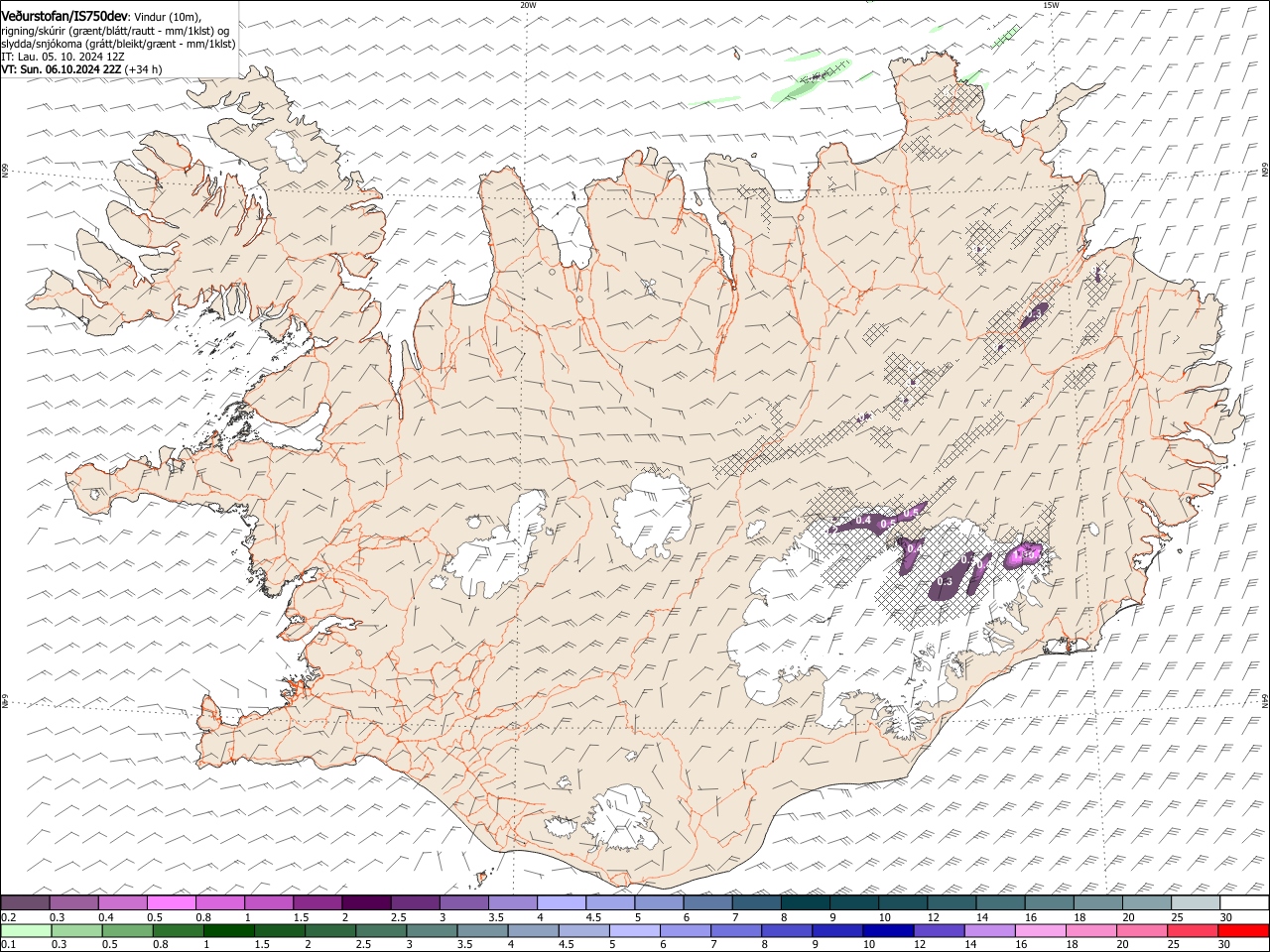Select the dark teal 8 swatch in upper legend
1270x952 pixels.
806,902
